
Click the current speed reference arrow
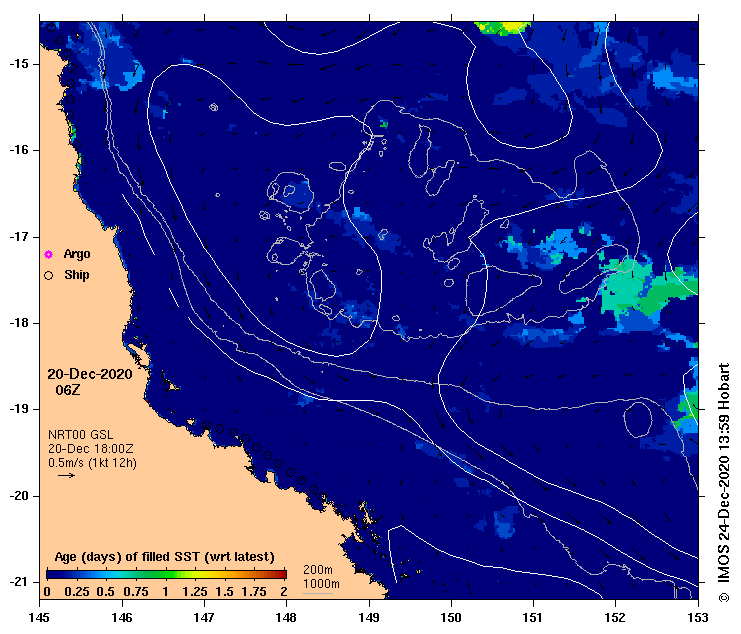tap(67, 475)
